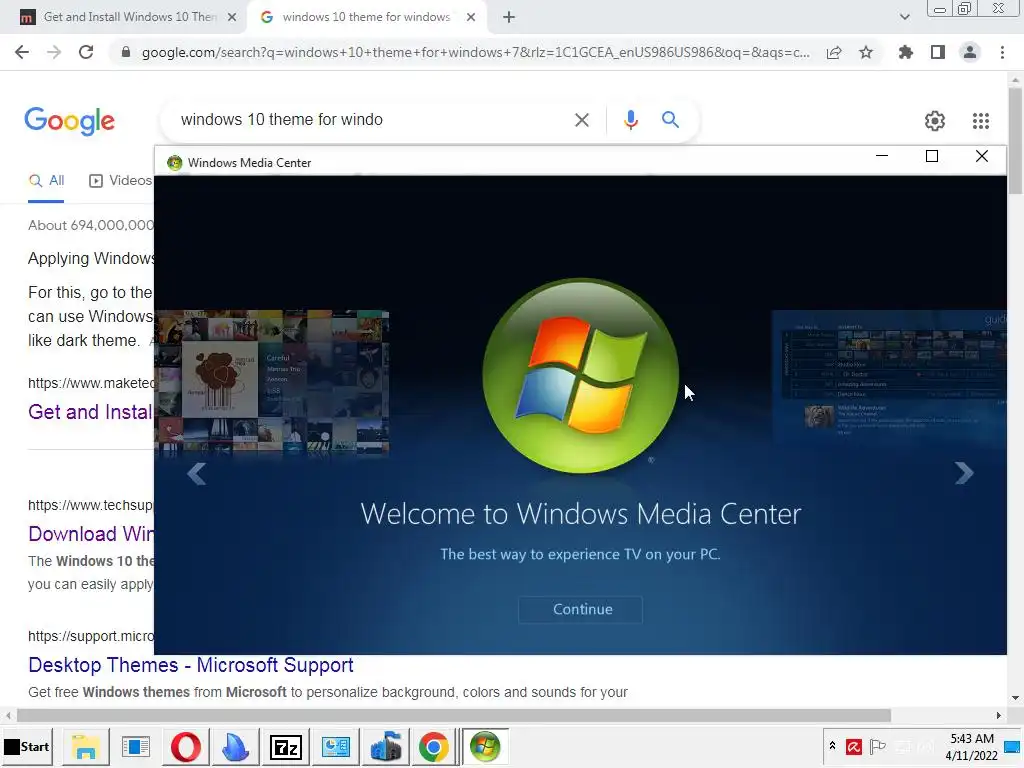Switch to the Videos results tab
This screenshot has height=768, width=1024.
(121, 181)
